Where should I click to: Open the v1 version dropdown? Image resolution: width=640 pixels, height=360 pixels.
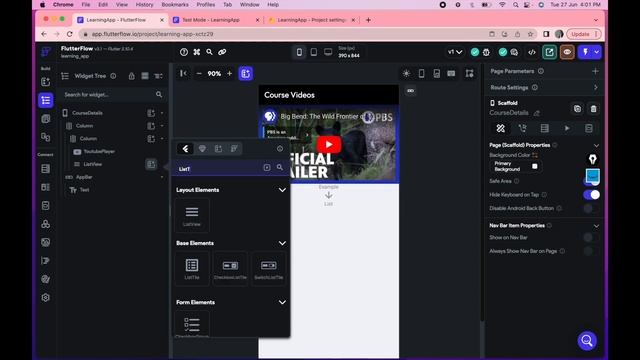coord(455,52)
